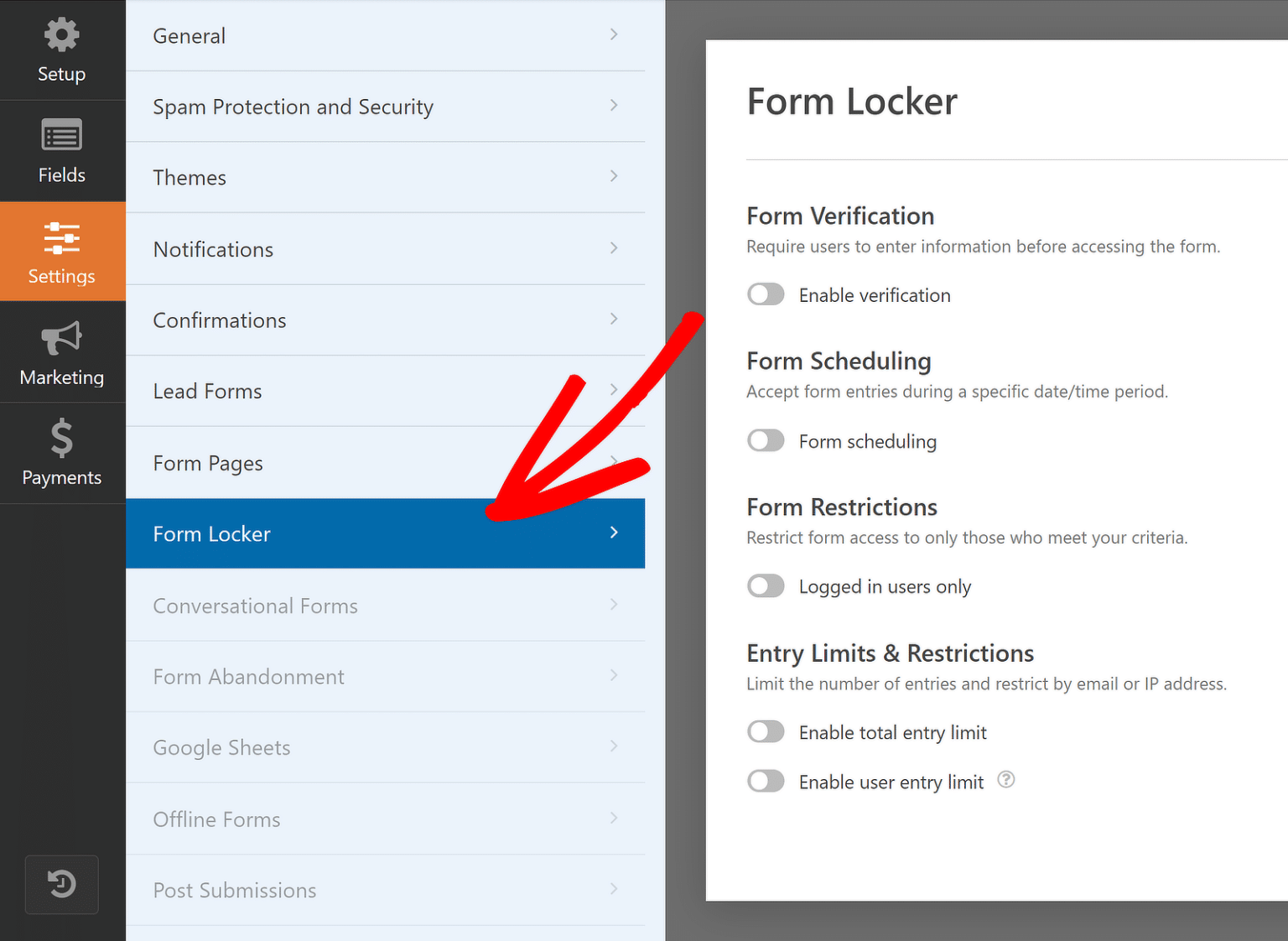Image resolution: width=1288 pixels, height=941 pixels.
Task: Select the greyed-out Conversational Forms item
Action: pos(386,605)
